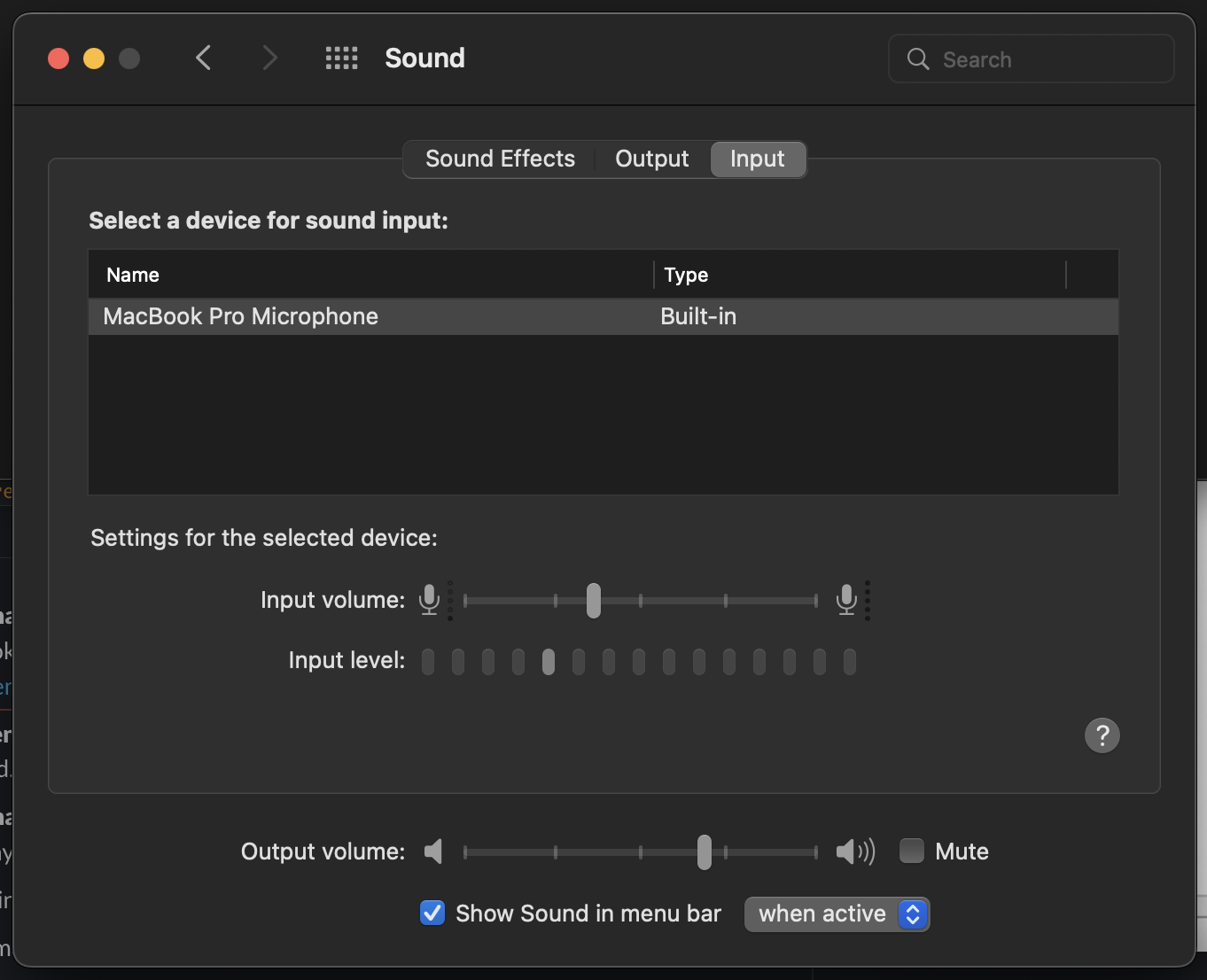Image resolution: width=1207 pixels, height=980 pixels.
Task: Click the Built-in type cell
Action: [698, 316]
